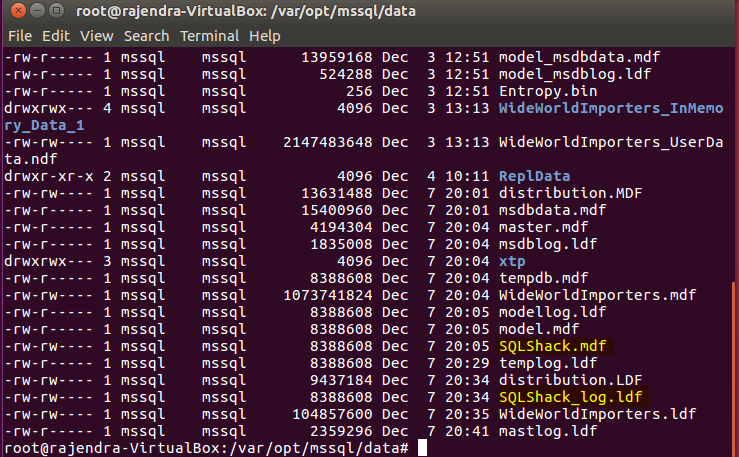The width and height of the screenshot is (739, 457).
Task: Click the highlighted SQLShack.mdf filename
Action: [554, 345]
